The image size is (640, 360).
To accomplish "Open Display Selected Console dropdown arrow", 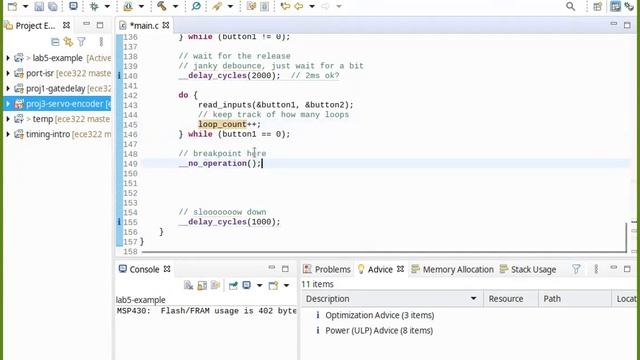I will pos(260,286).
